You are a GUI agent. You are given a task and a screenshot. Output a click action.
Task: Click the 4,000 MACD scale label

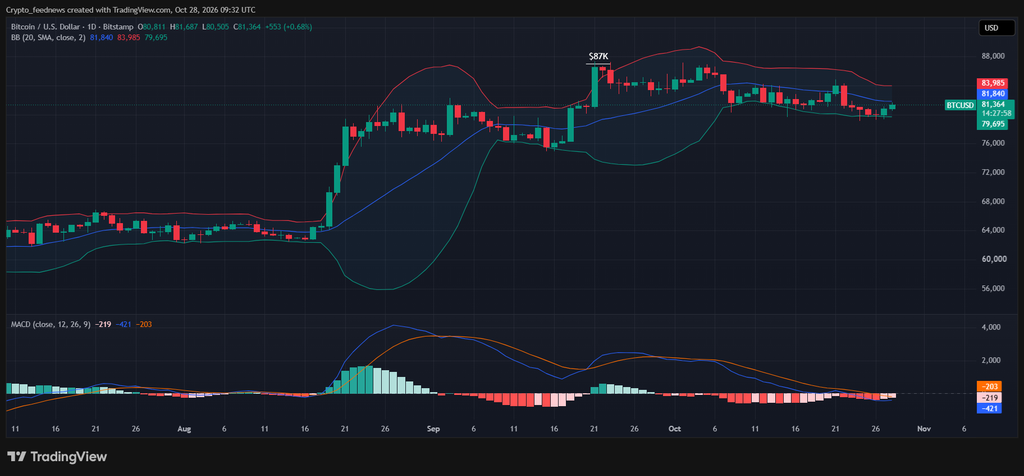click(990, 327)
